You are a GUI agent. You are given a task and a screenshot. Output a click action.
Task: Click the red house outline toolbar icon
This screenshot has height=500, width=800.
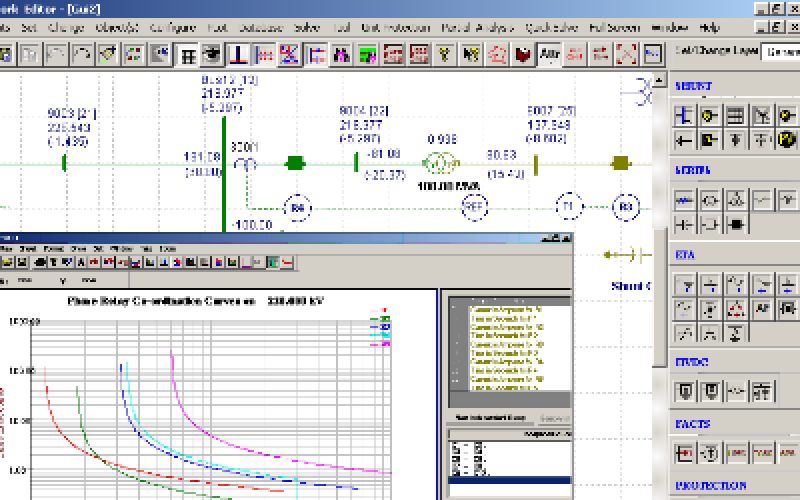click(496, 55)
